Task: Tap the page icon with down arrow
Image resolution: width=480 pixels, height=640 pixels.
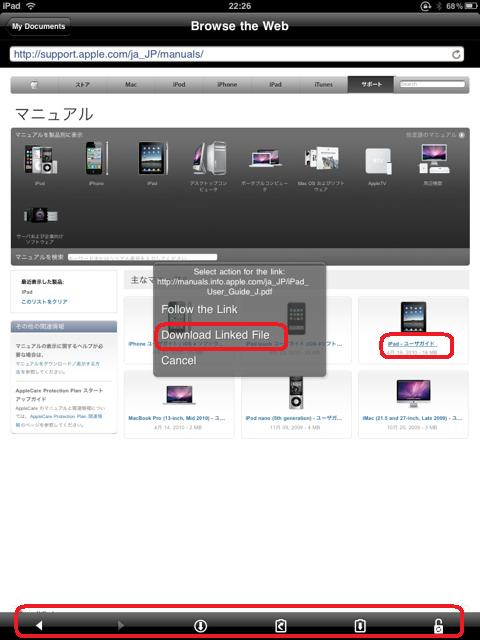Action: [x=360, y=625]
